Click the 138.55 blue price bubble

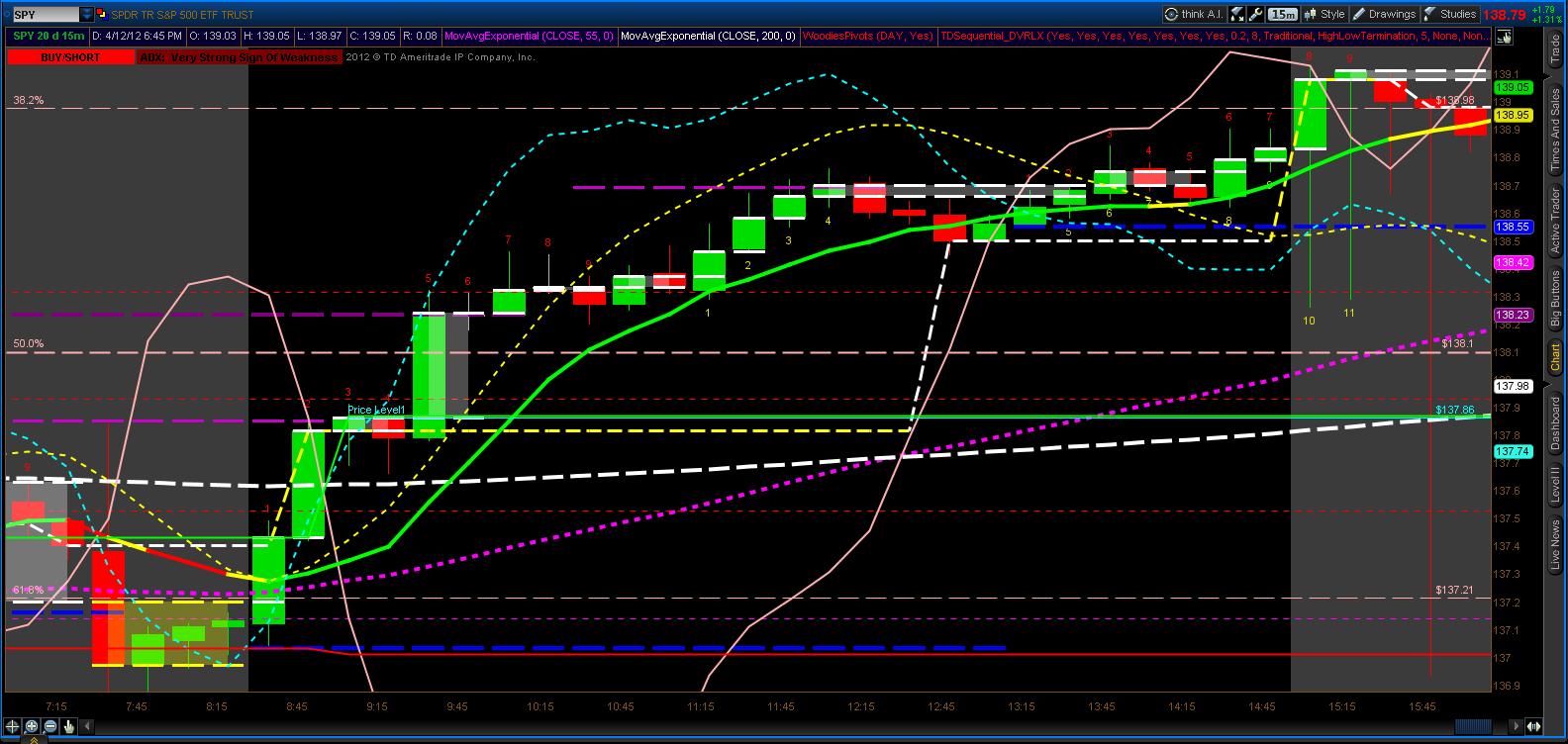point(1514,227)
